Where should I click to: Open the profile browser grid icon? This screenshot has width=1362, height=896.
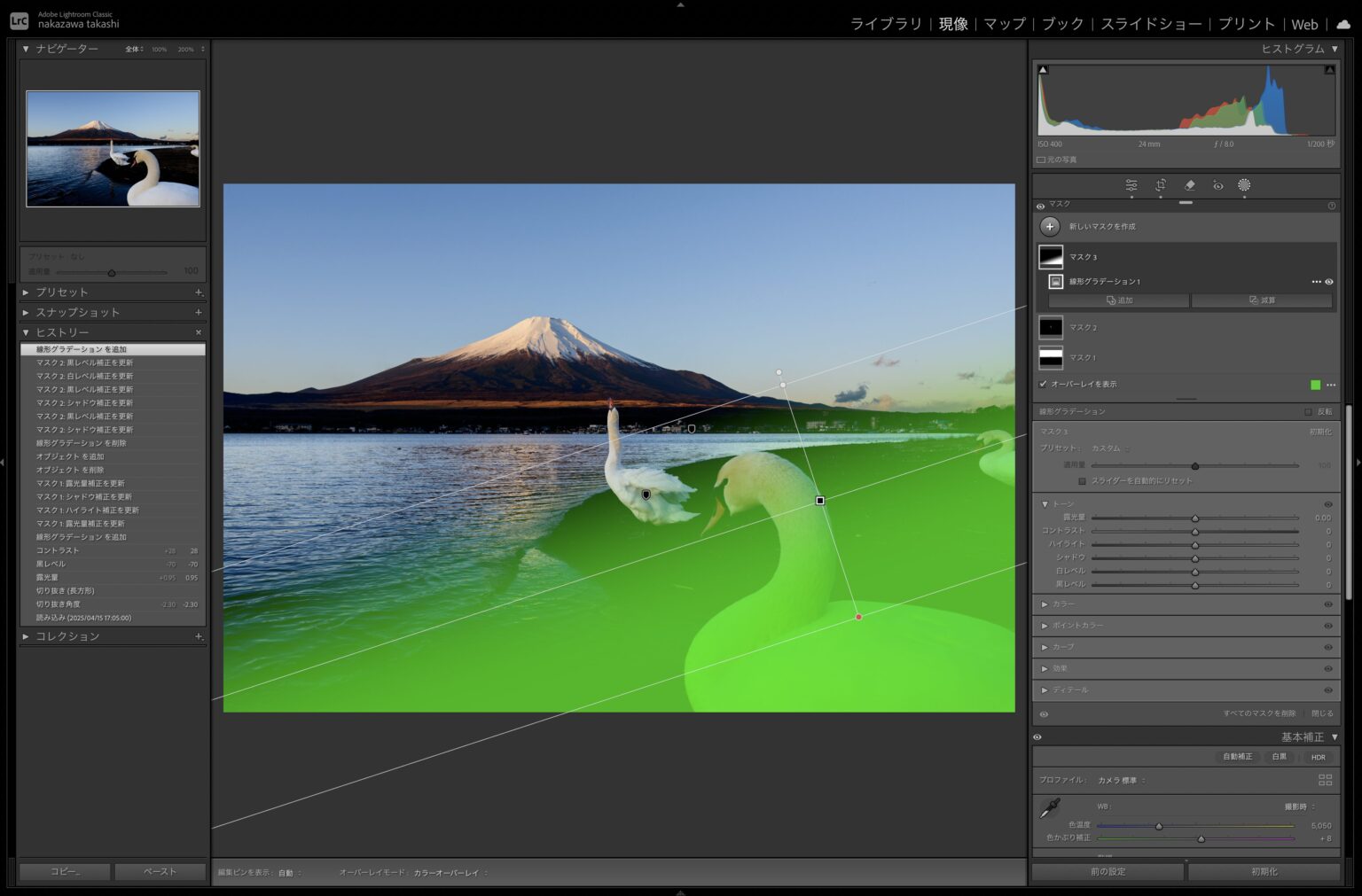click(1325, 780)
